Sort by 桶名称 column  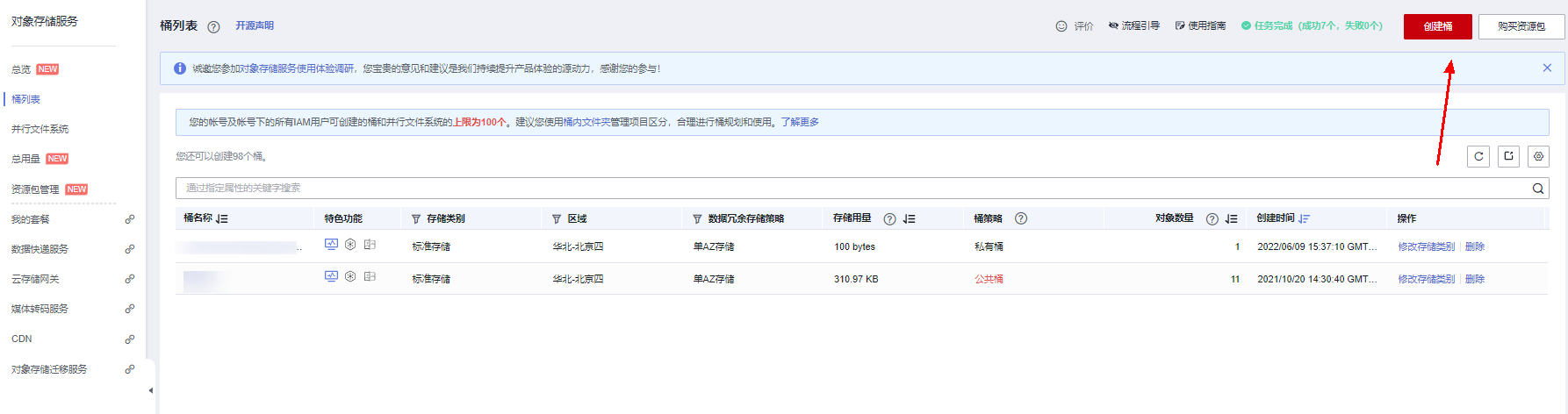222,218
